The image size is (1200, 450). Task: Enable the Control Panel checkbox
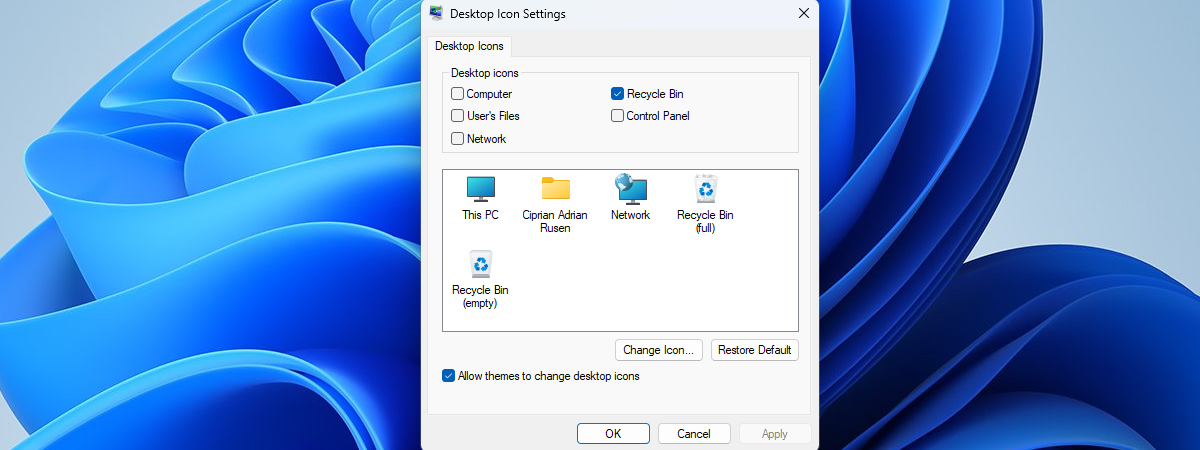(617, 116)
